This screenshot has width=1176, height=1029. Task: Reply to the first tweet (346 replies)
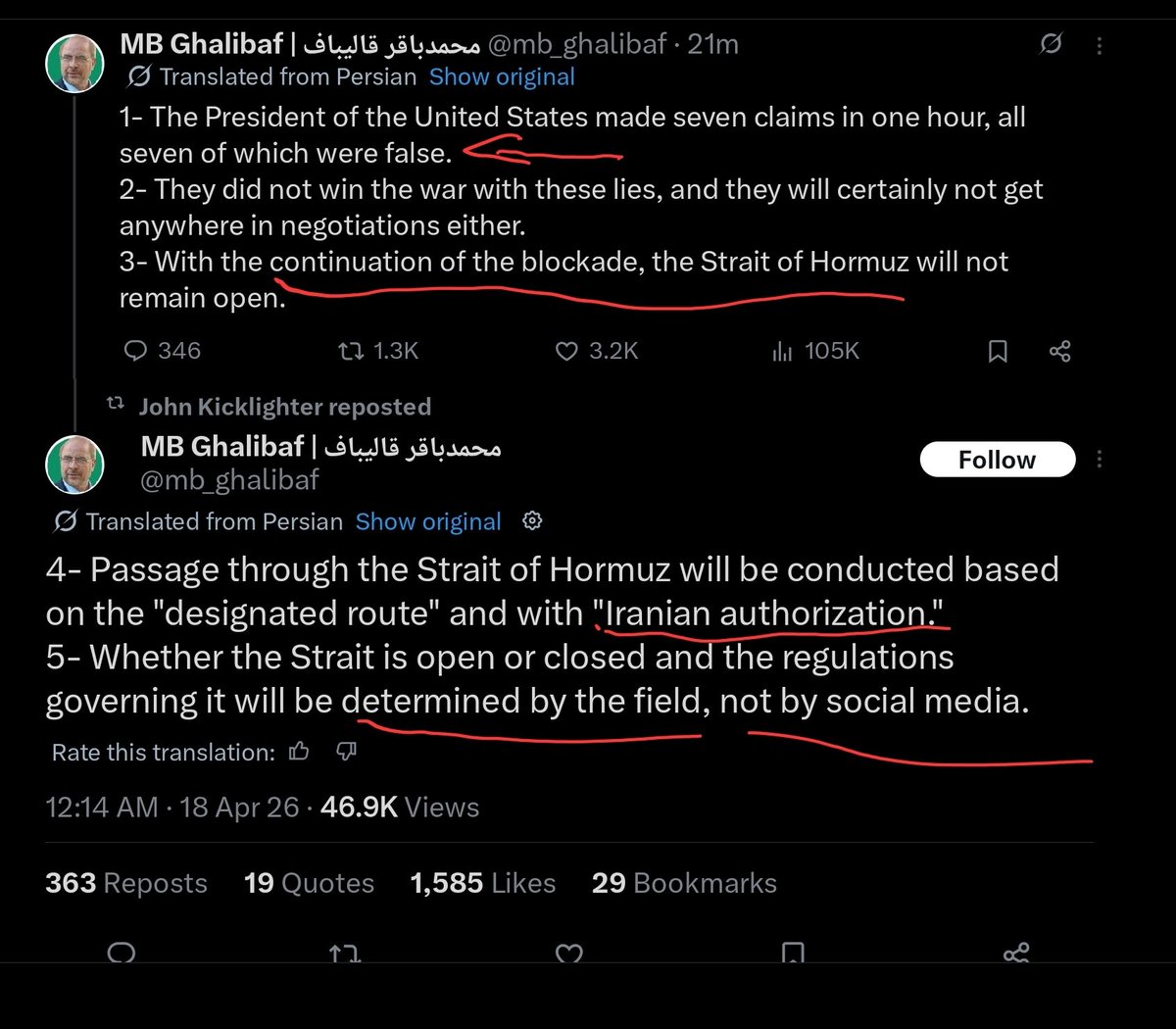[x=137, y=351]
